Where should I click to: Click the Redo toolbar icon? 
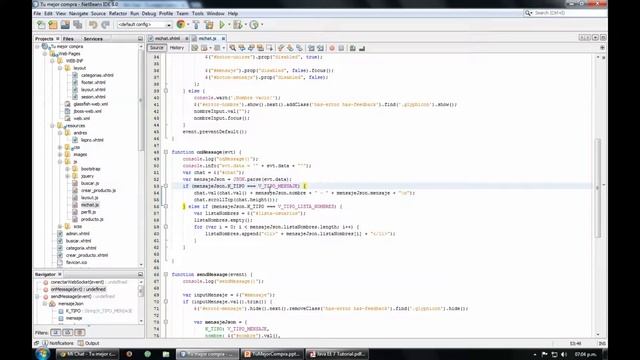105,25
